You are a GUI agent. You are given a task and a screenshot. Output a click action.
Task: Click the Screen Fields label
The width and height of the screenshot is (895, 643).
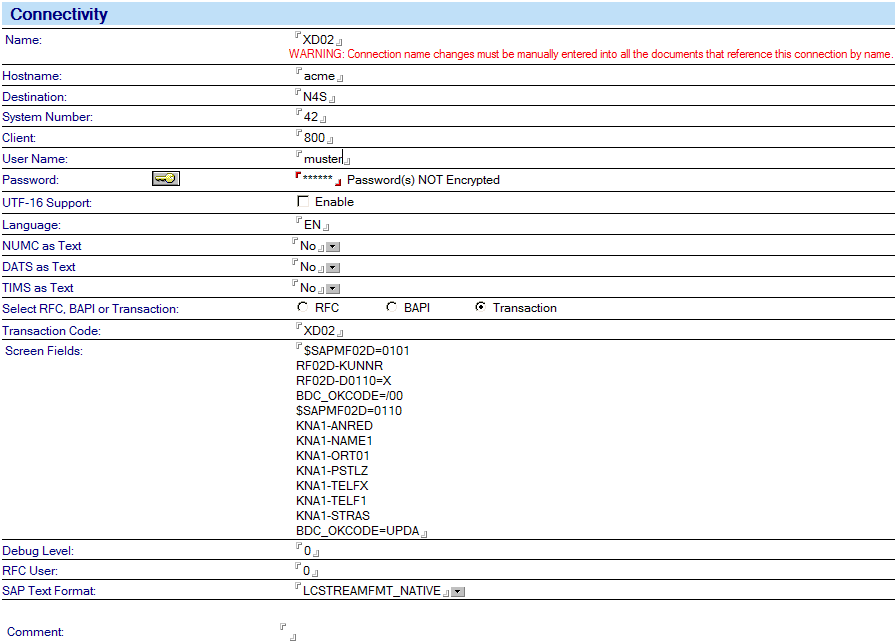coord(44,351)
